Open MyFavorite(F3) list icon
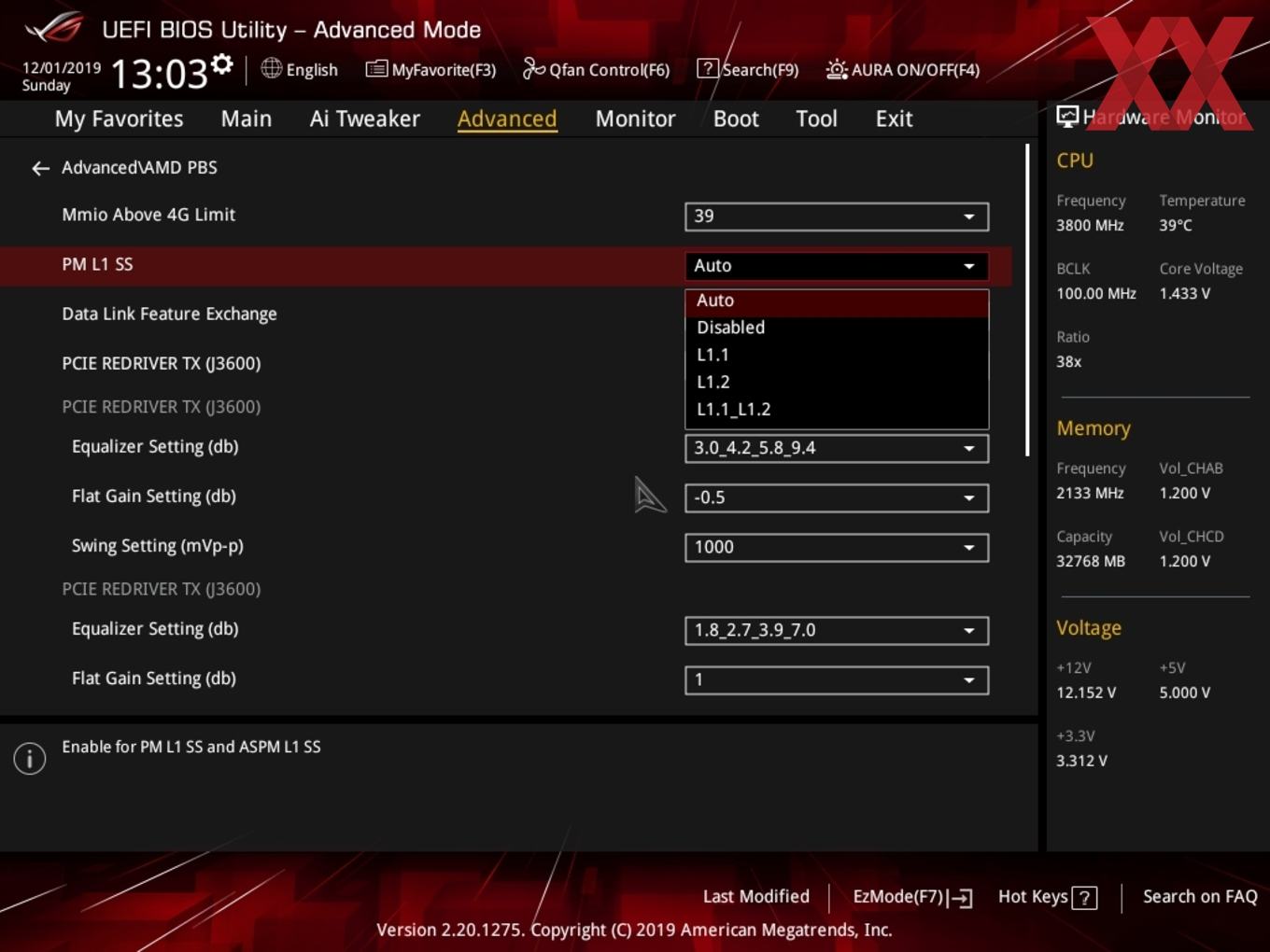The width and height of the screenshot is (1270, 952). click(376, 69)
